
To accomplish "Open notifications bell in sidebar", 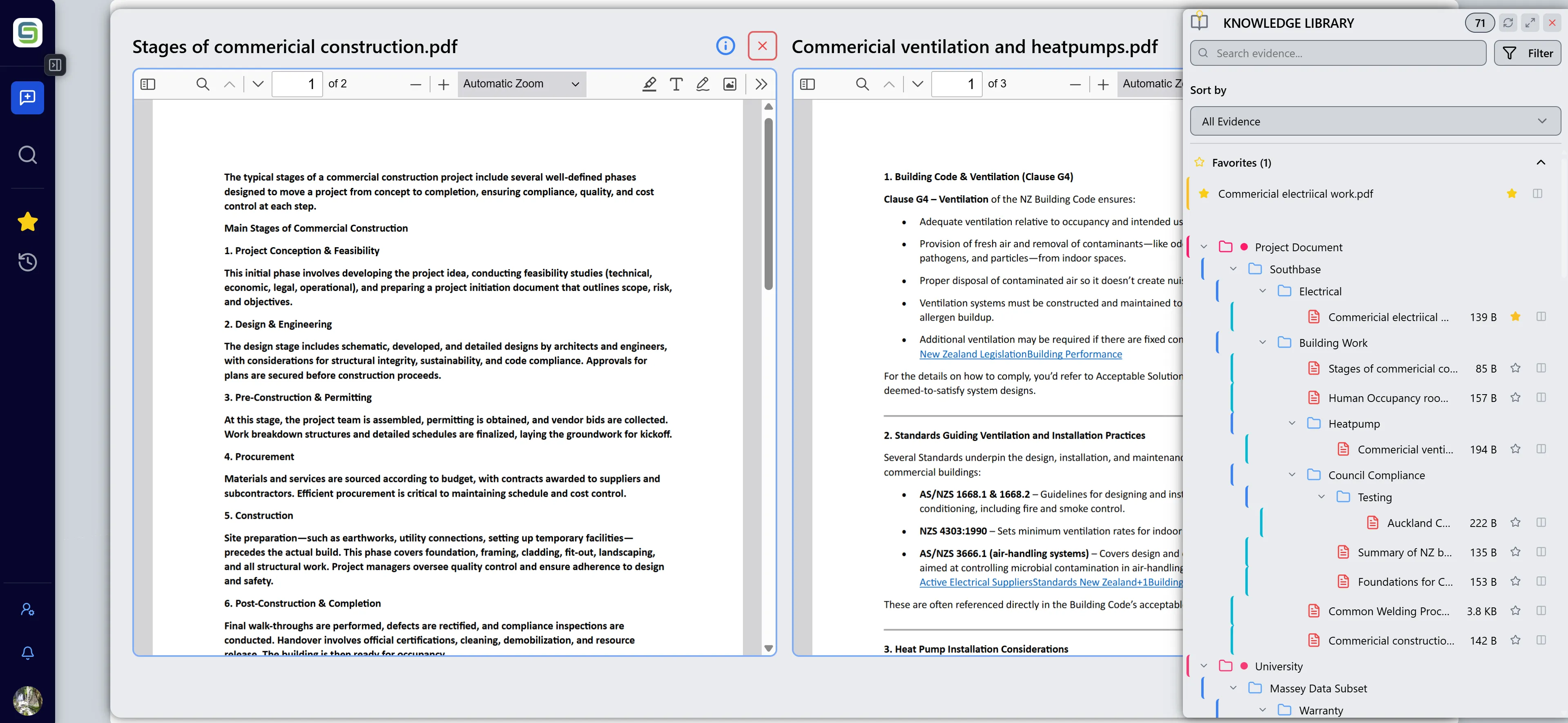I will pyautogui.click(x=27, y=652).
